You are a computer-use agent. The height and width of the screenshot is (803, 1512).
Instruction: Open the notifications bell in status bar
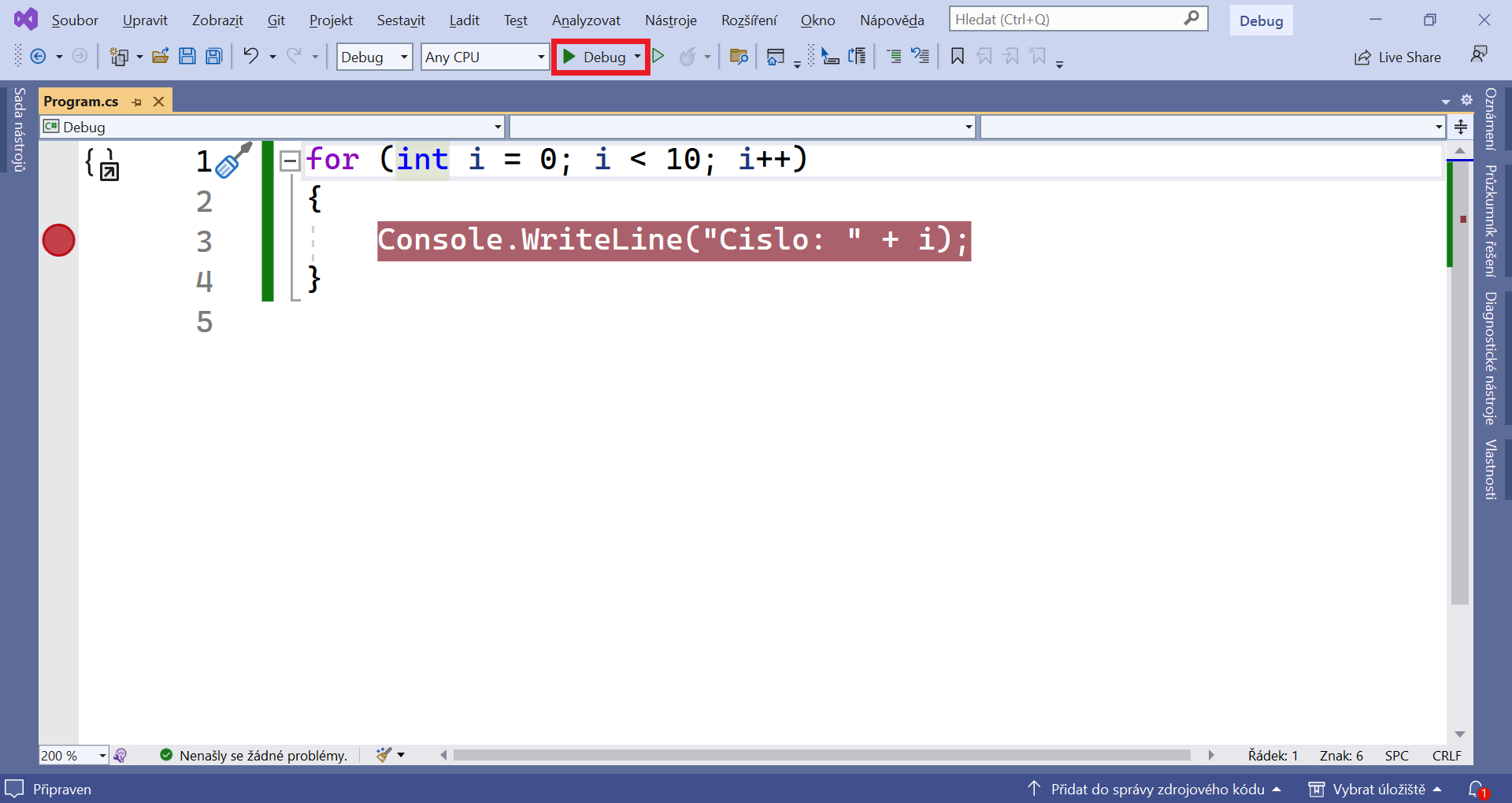pos(1477,789)
